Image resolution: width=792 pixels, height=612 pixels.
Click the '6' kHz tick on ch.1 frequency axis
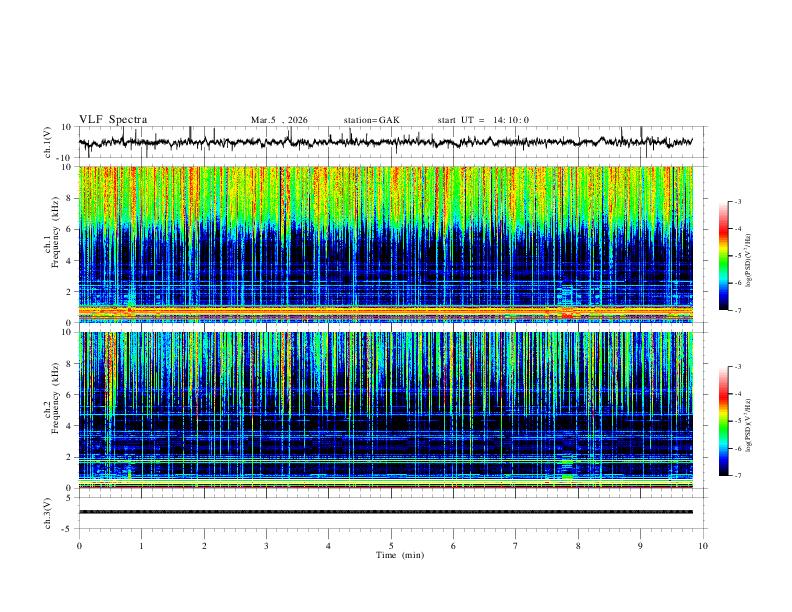(69, 229)
